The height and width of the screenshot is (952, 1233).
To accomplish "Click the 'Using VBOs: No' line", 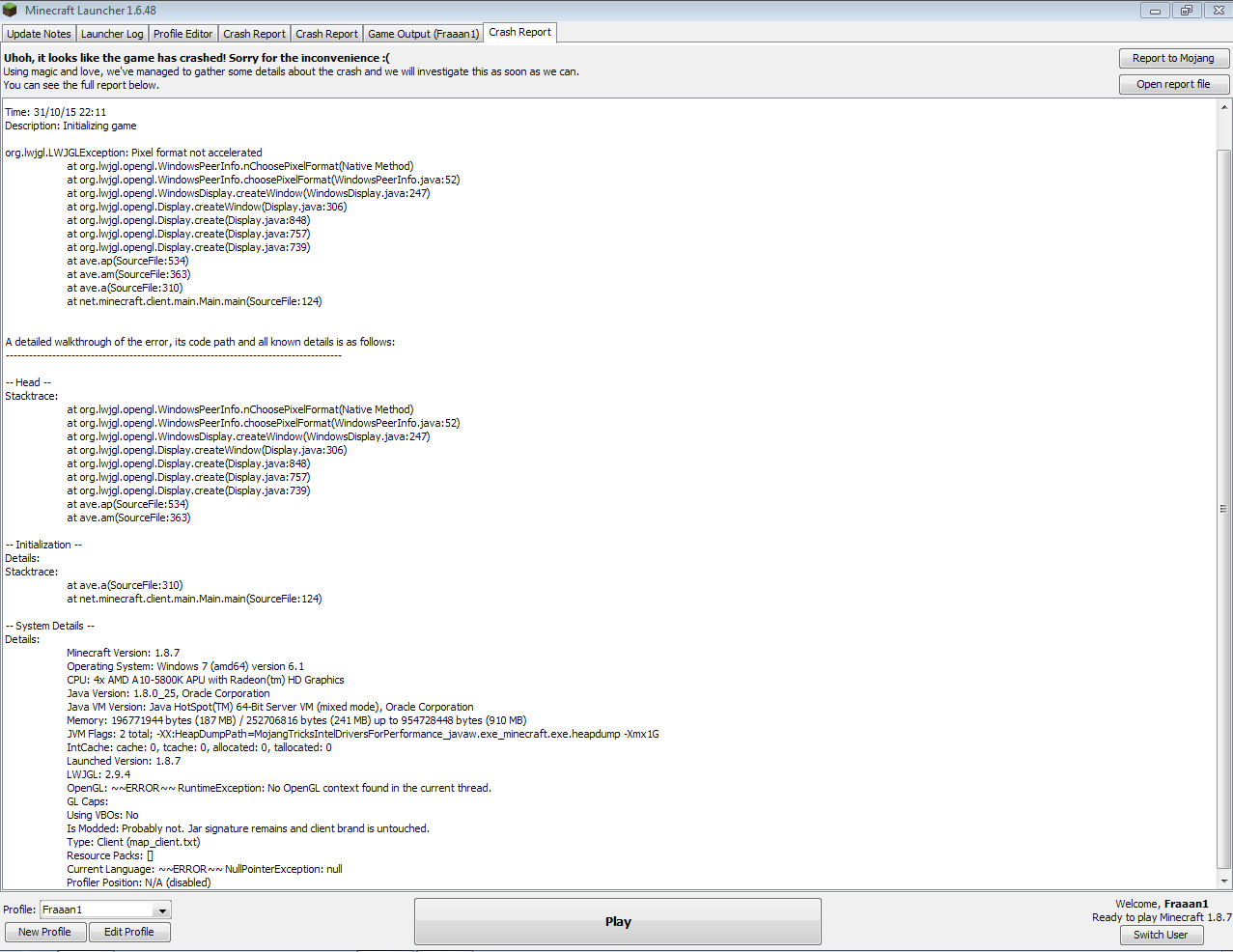I will point(102,815).
